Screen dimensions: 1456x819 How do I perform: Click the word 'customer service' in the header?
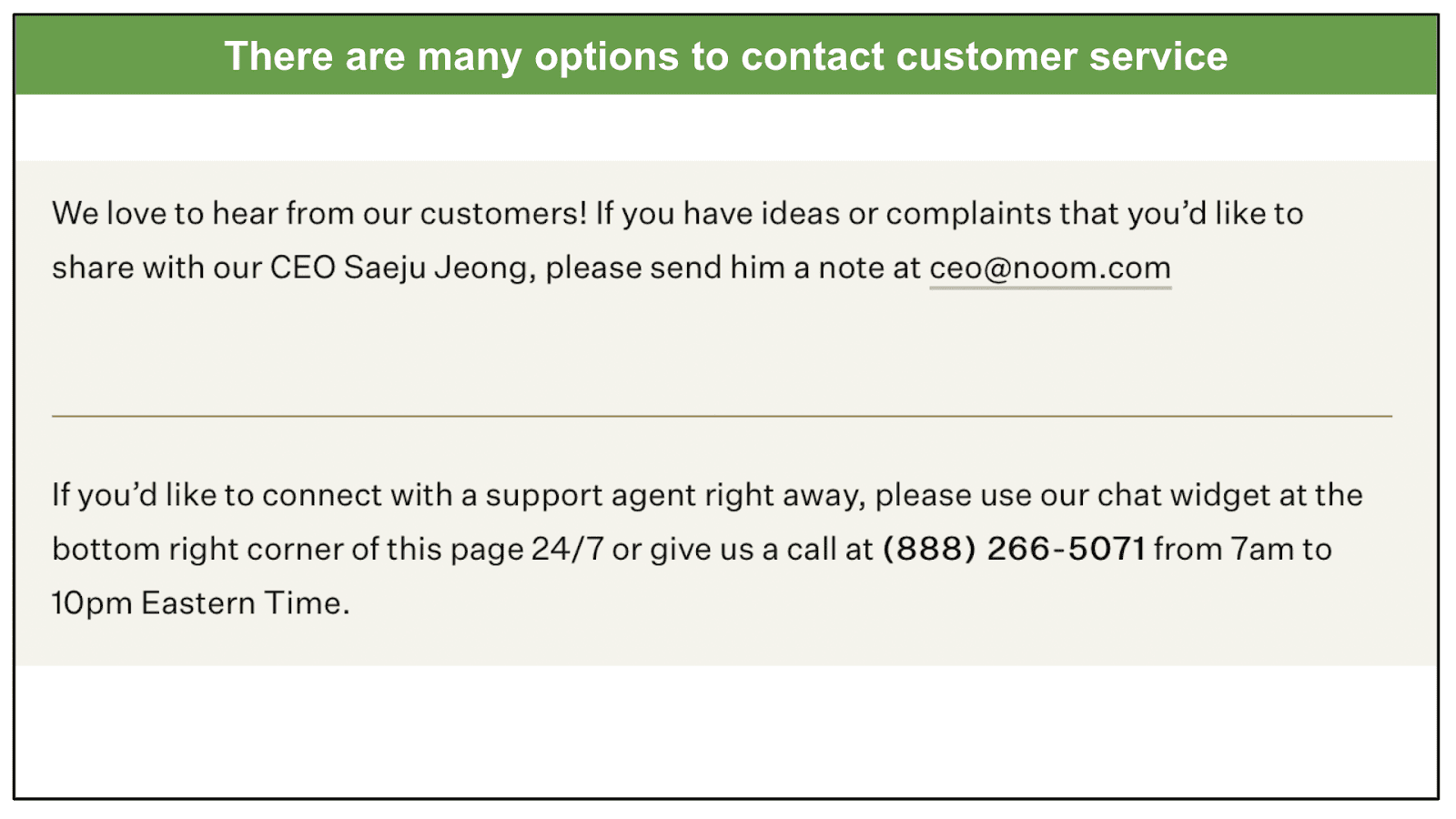1062,56
